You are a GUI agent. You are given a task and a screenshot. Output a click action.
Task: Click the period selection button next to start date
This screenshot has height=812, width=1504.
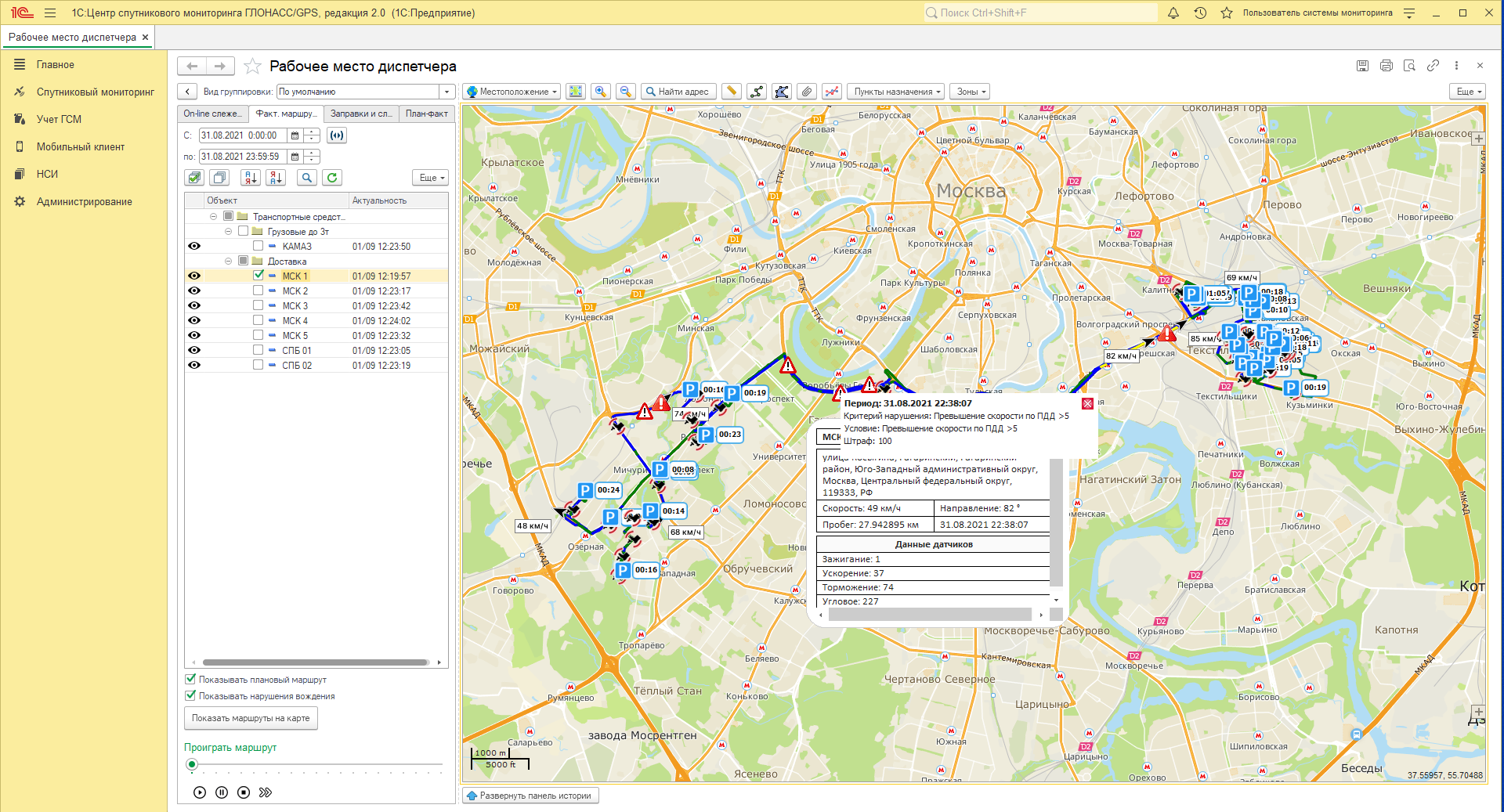tap(337, 135)
